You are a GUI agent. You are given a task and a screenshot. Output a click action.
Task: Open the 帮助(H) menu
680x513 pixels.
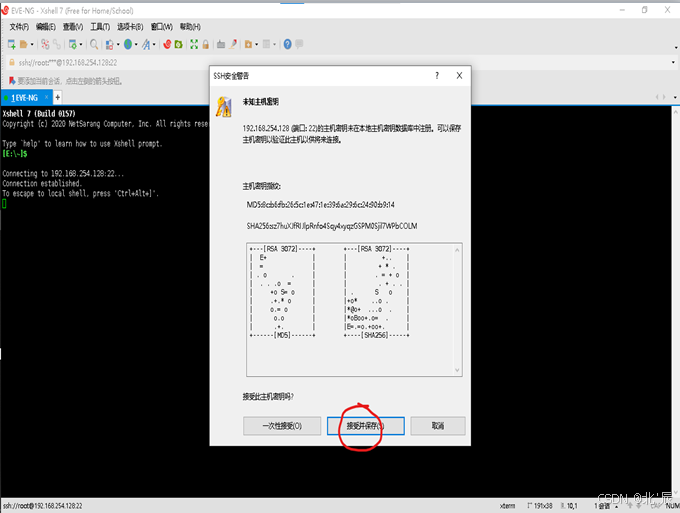point(190,27)
